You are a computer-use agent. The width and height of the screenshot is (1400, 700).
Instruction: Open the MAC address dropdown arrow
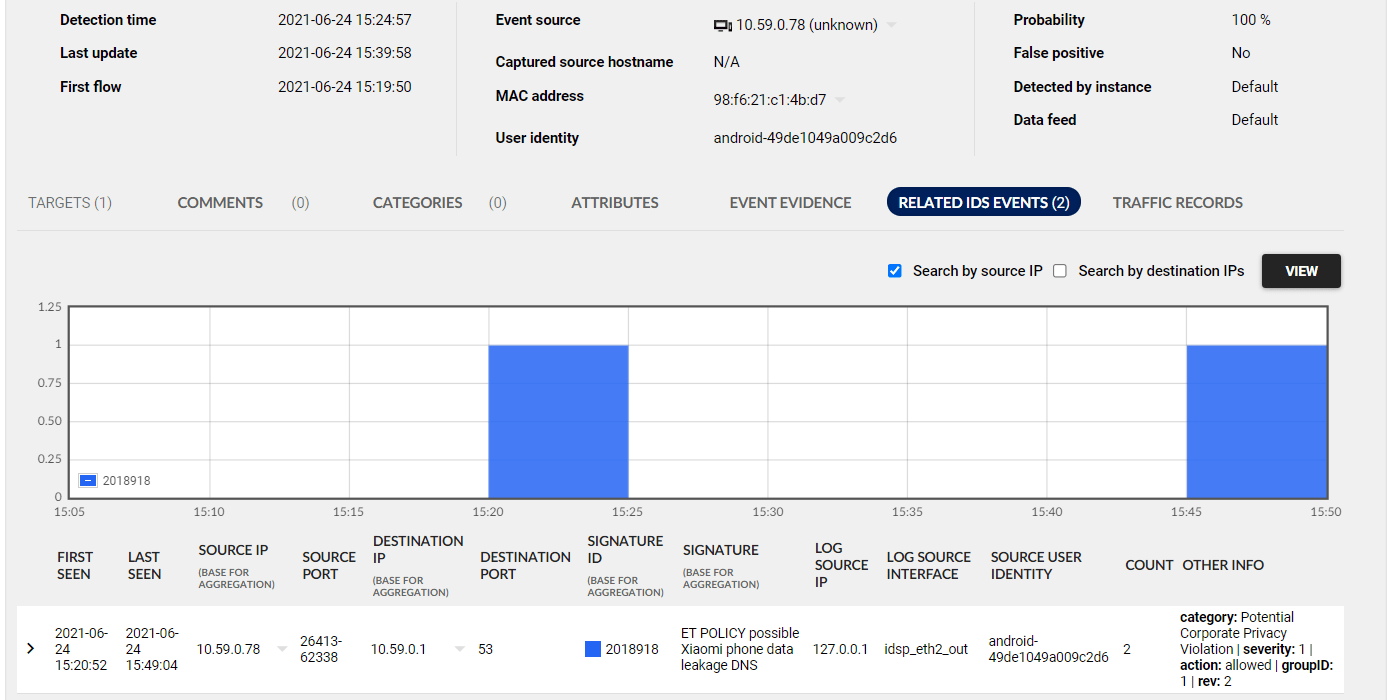(x=840, y=100)
